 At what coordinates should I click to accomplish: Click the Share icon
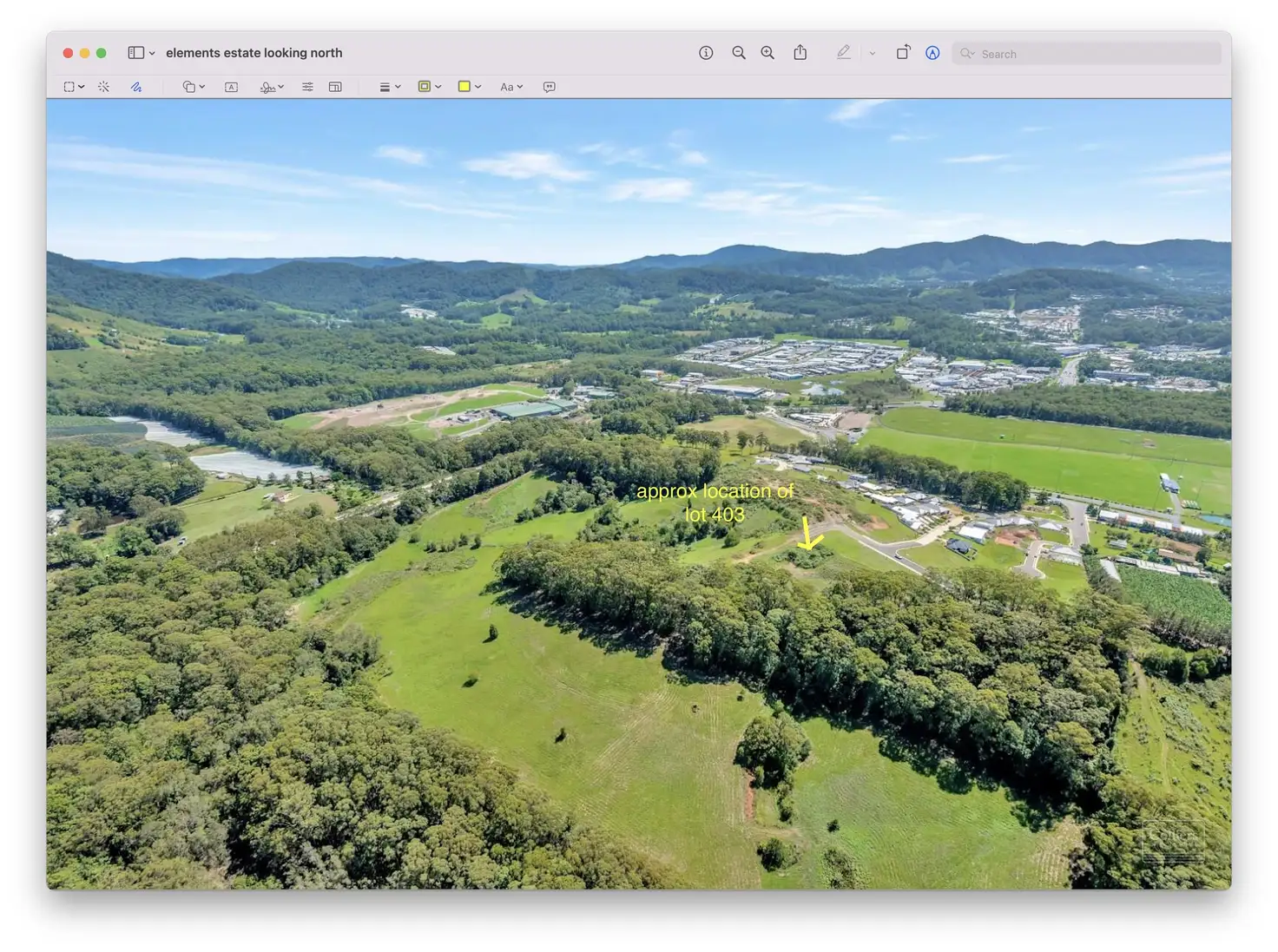pyautogui.click(x=800, y=53)
